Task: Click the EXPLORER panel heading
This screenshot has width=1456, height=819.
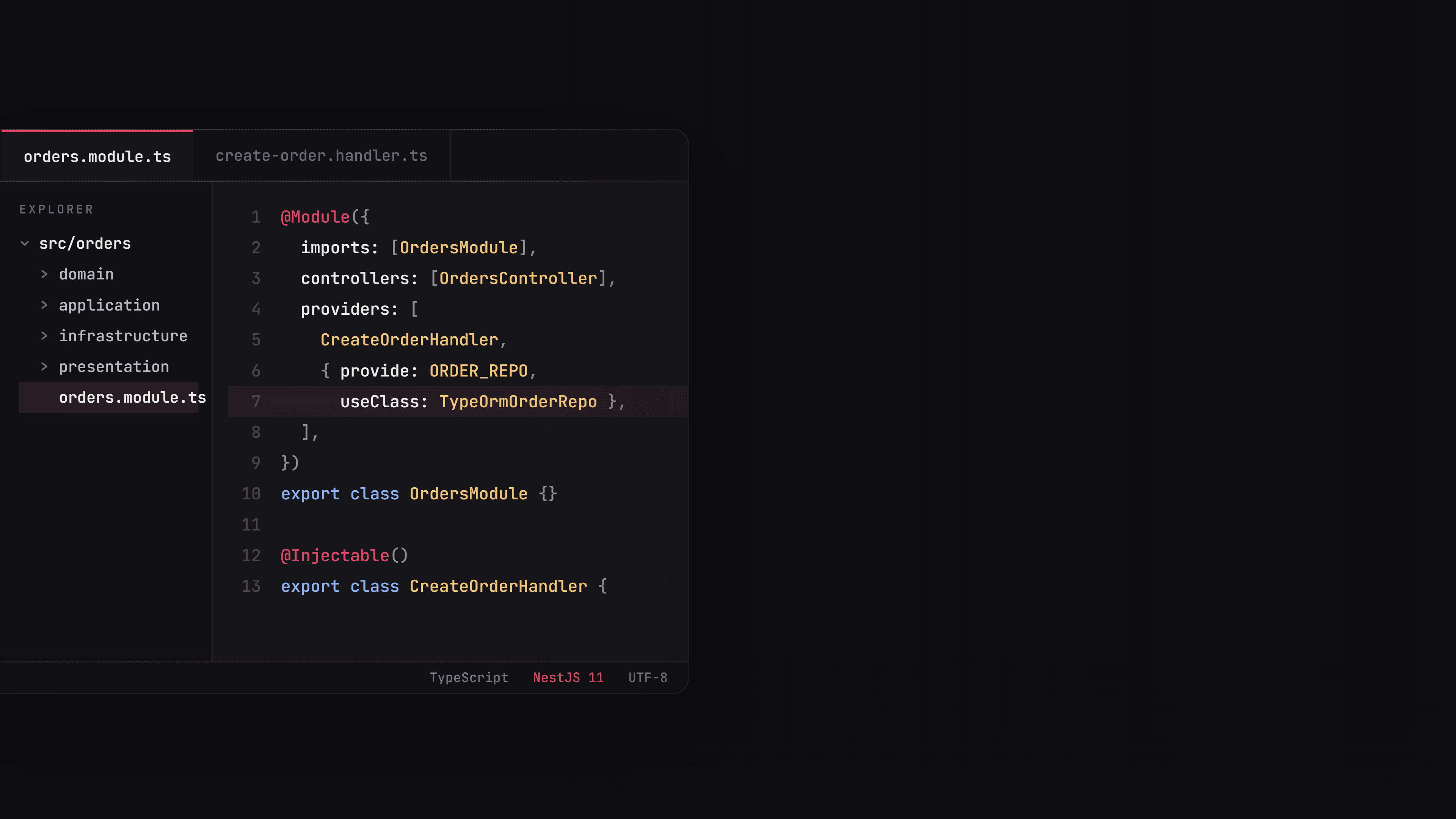Action: click(56, 209)
